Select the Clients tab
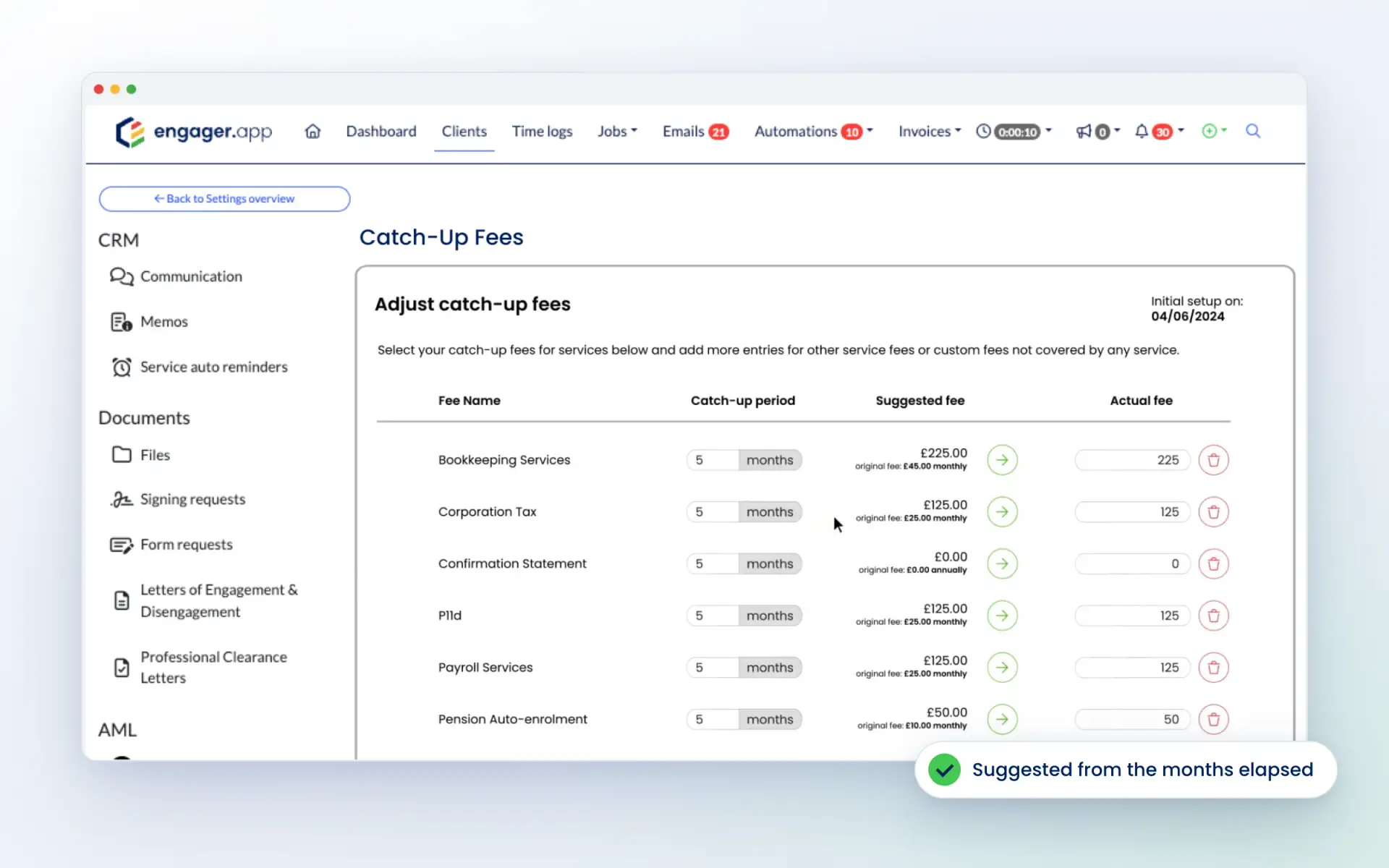This screenshot has height=868, width=1389. tap(464, 131)
